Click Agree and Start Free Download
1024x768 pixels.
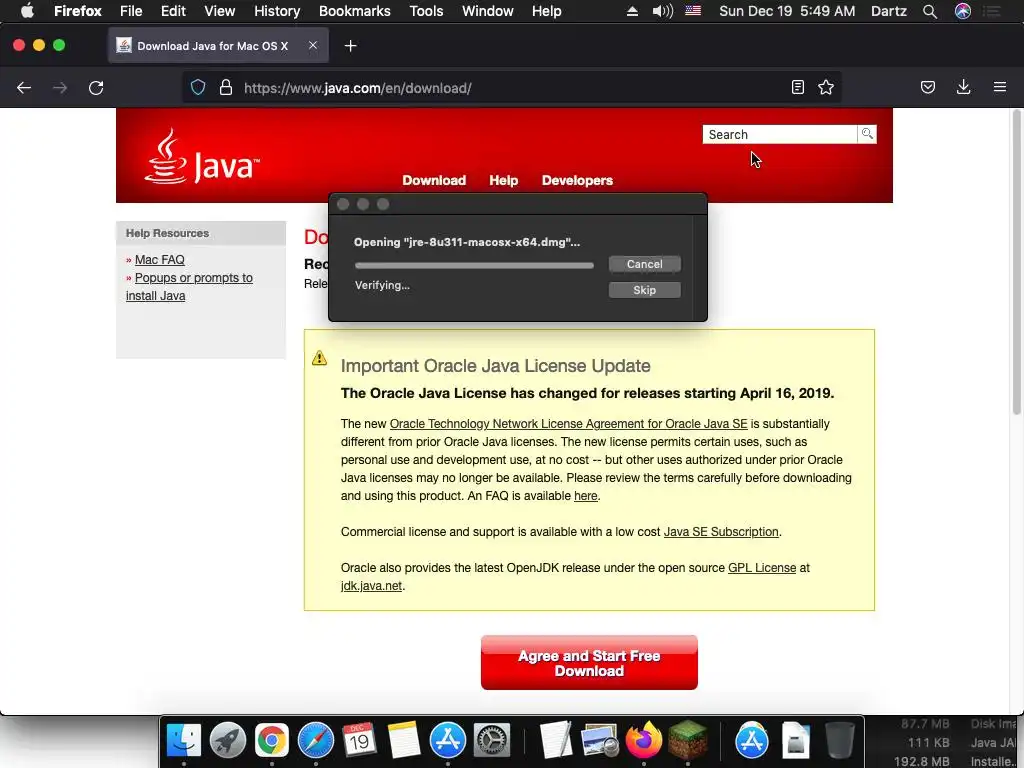point(589,662)
